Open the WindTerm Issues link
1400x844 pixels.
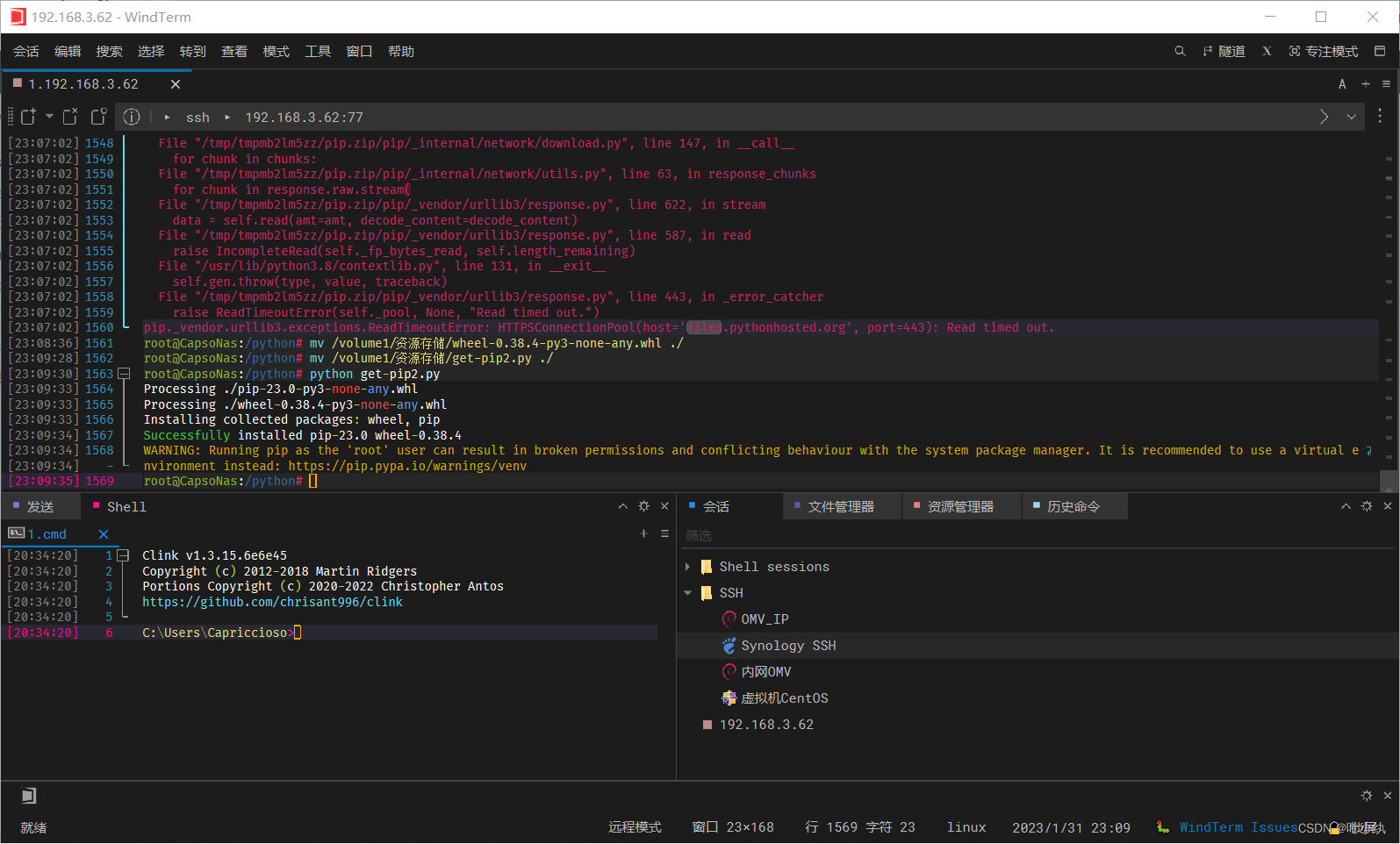point(1238,827)
